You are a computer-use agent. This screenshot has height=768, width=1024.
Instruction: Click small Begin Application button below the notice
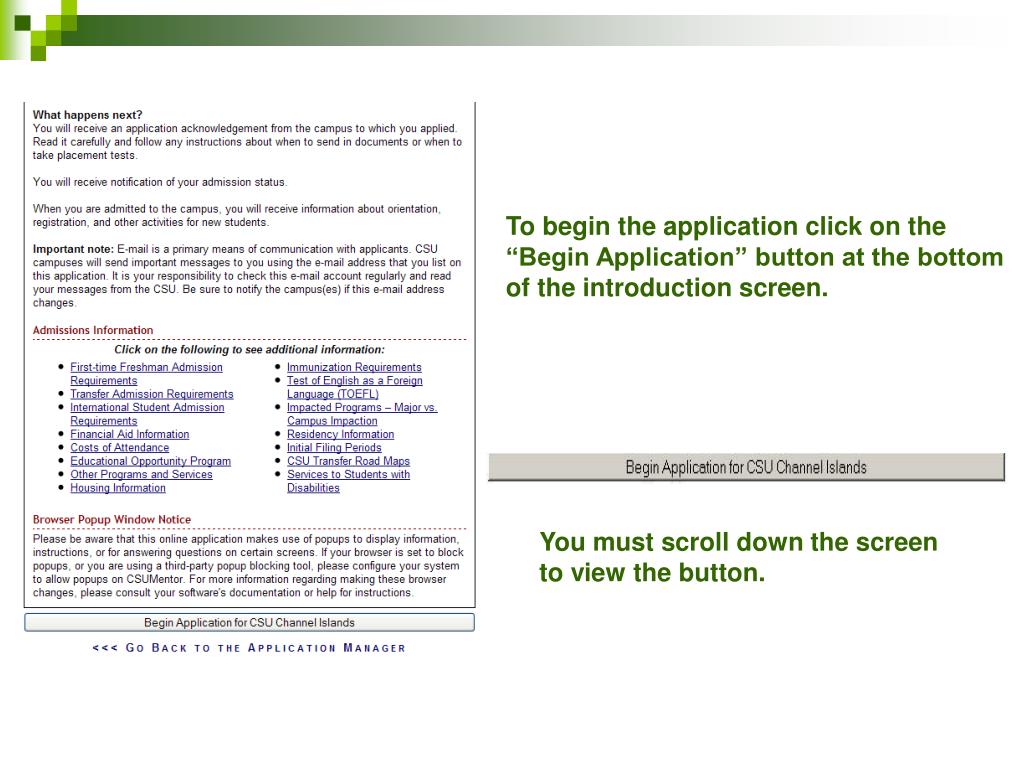click(249, 622)
